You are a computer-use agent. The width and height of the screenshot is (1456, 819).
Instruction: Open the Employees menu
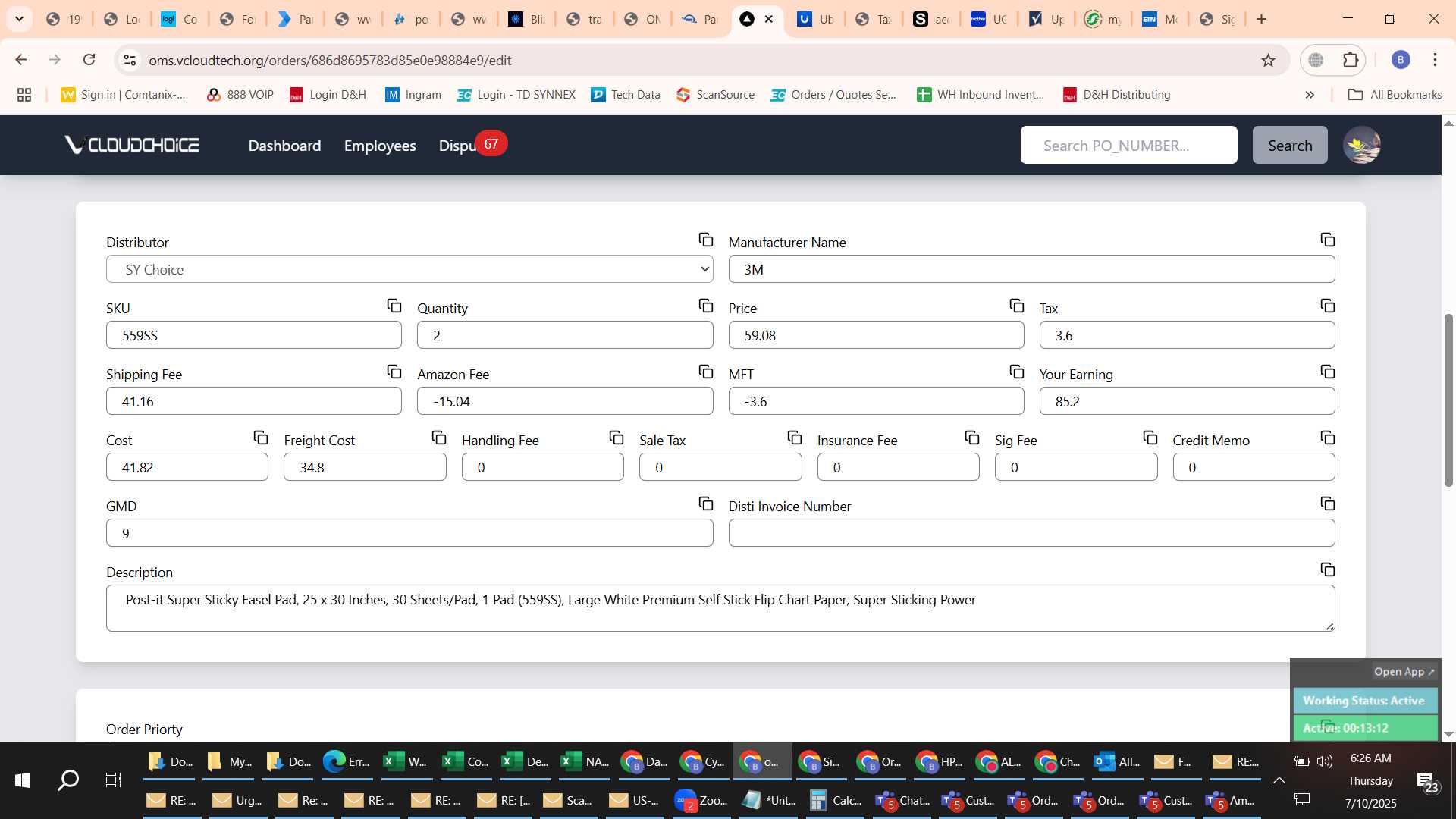[380, 146]
